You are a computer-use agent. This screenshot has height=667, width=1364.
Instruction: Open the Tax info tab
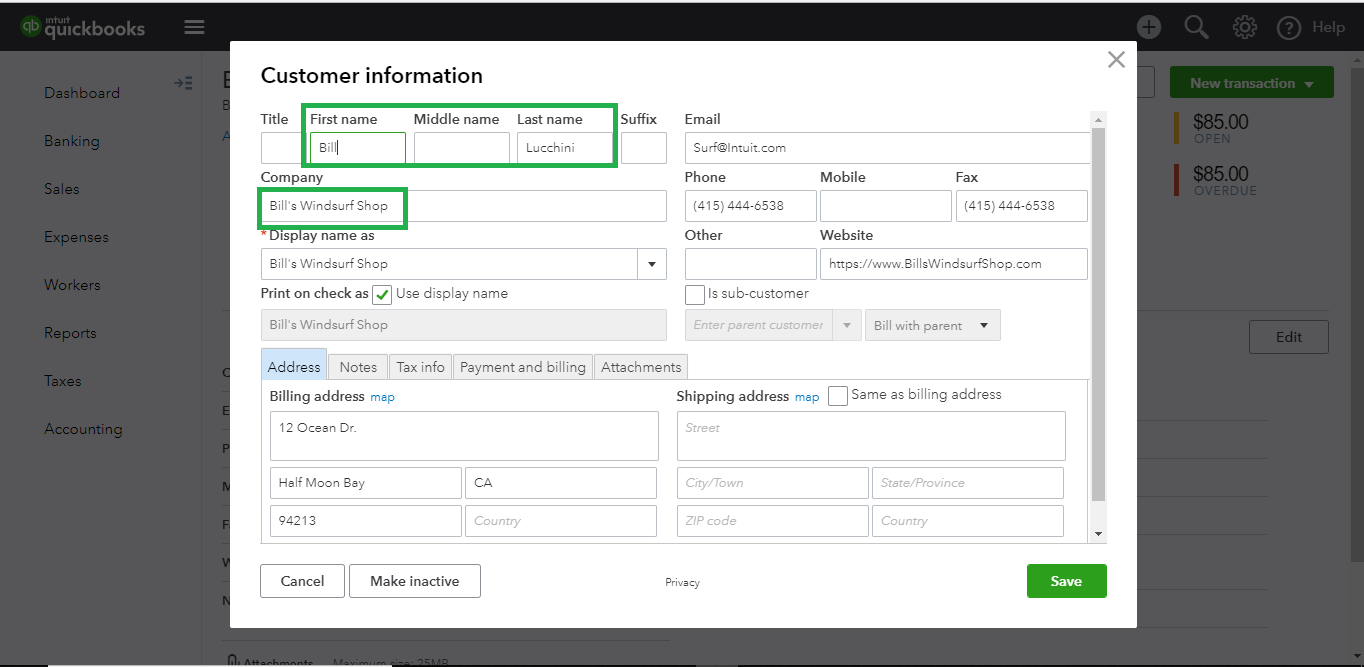coord(420,367)
